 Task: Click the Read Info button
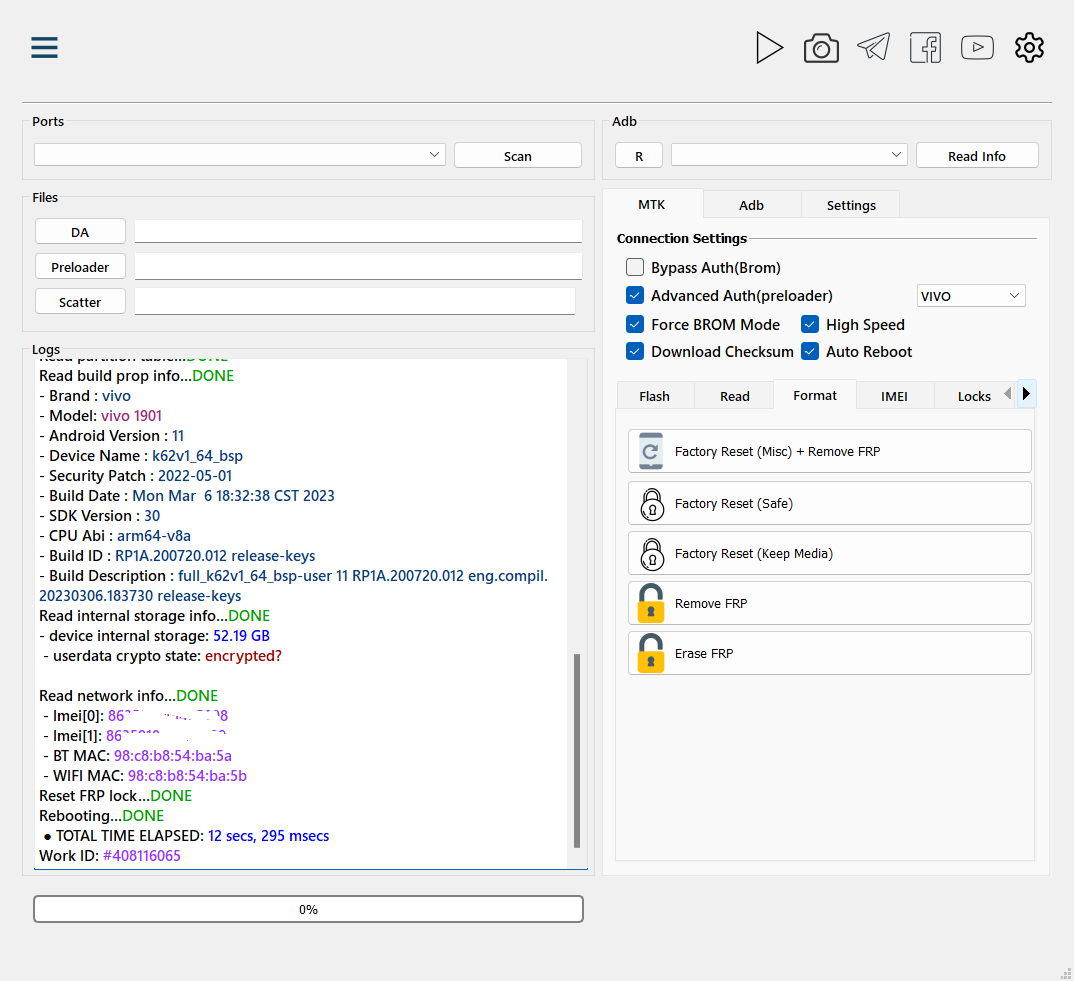coord(977,156)
